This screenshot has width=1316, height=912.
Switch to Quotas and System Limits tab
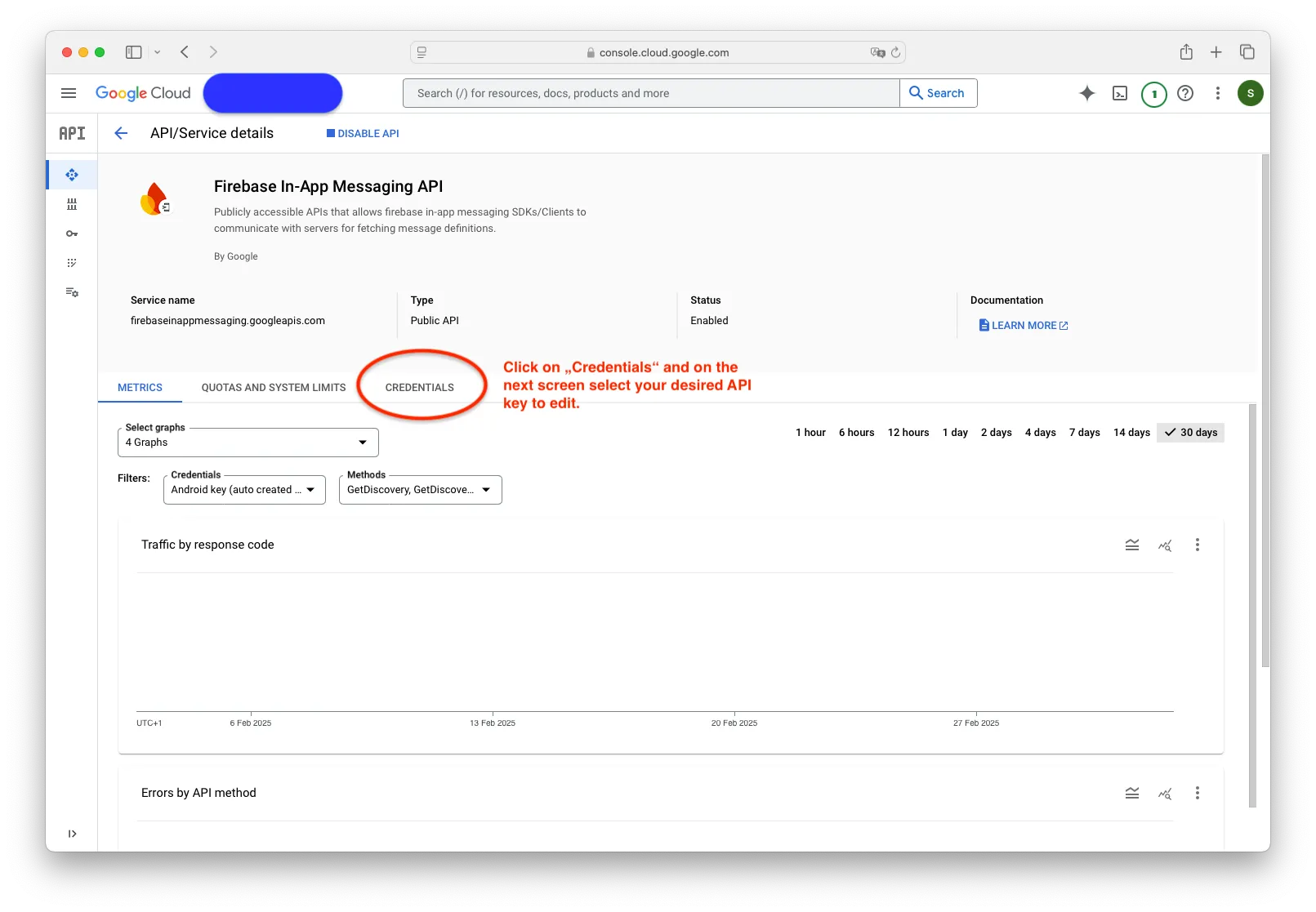coord(274,388)
